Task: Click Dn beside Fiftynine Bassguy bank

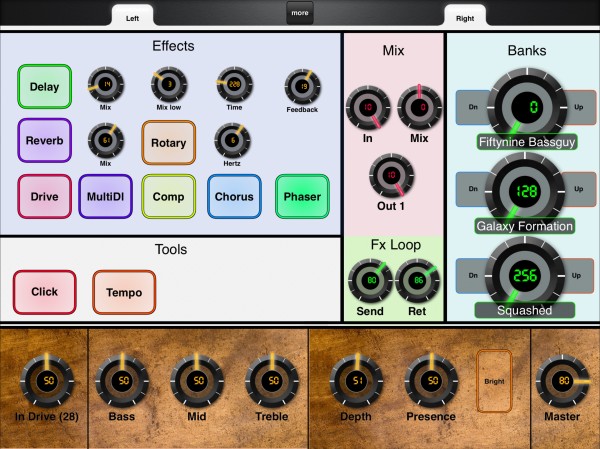Action: 473,107
